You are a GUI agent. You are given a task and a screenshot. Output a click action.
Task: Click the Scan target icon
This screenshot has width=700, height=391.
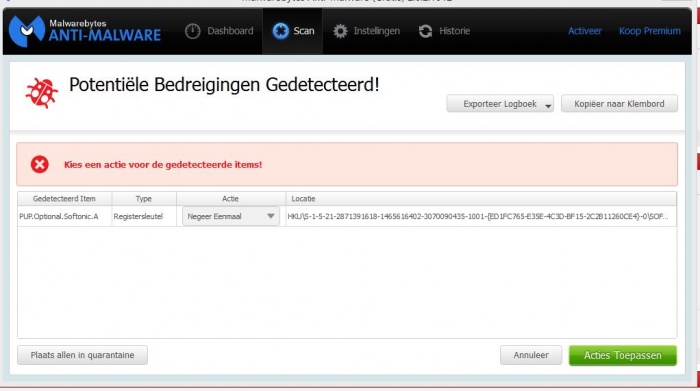[281, 31]
